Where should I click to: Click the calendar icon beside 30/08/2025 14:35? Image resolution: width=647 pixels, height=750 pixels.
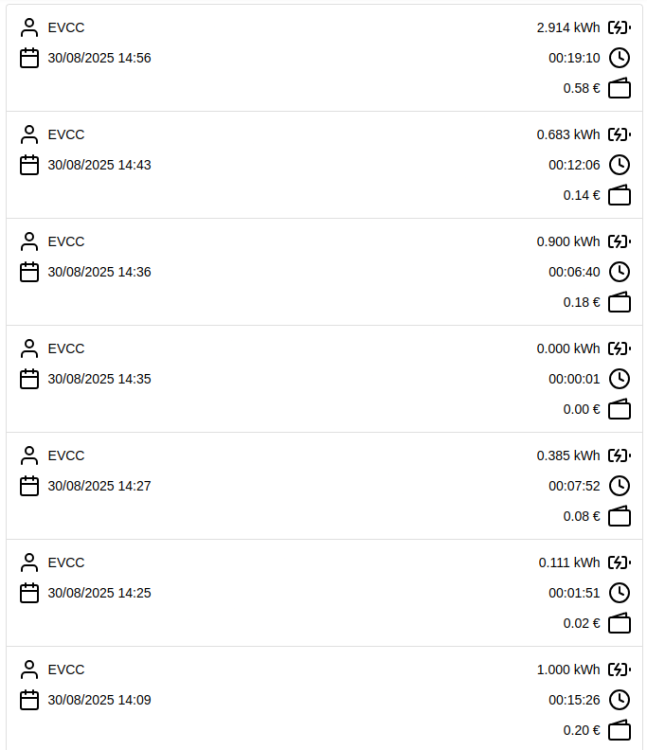29,379
